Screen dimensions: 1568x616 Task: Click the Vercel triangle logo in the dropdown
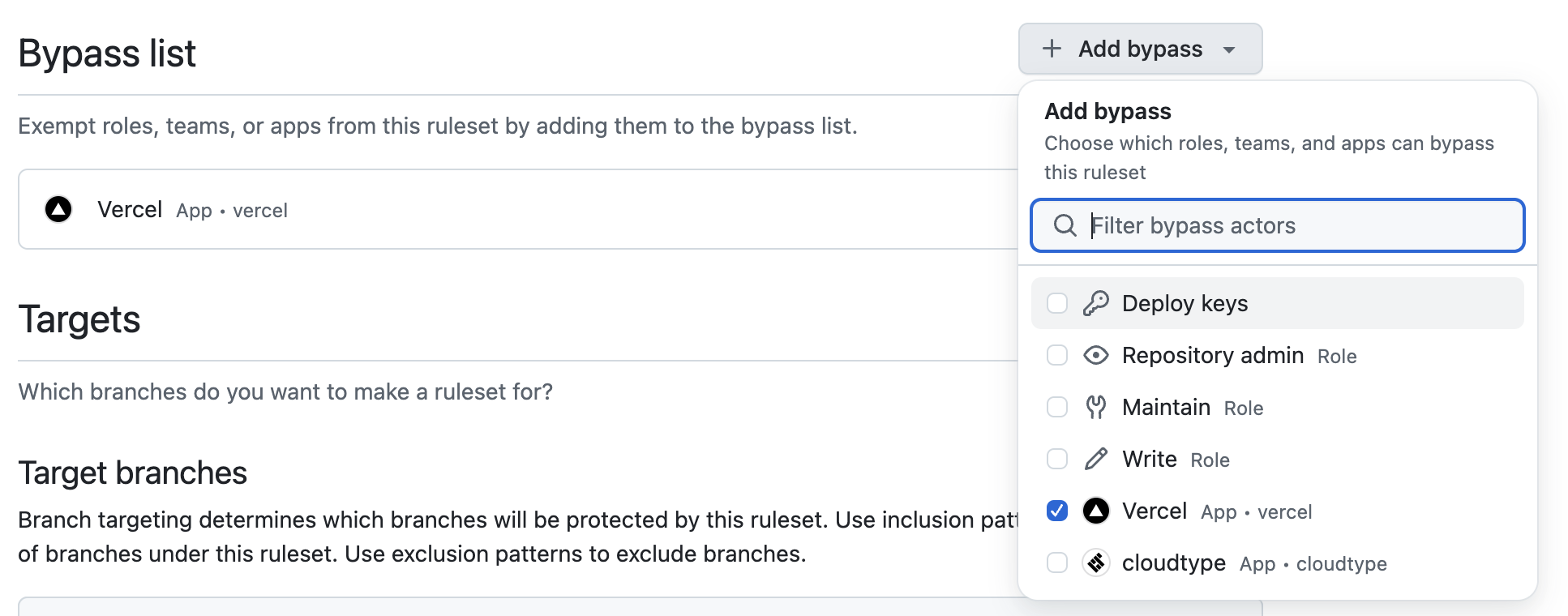[x=1095, y=511]
